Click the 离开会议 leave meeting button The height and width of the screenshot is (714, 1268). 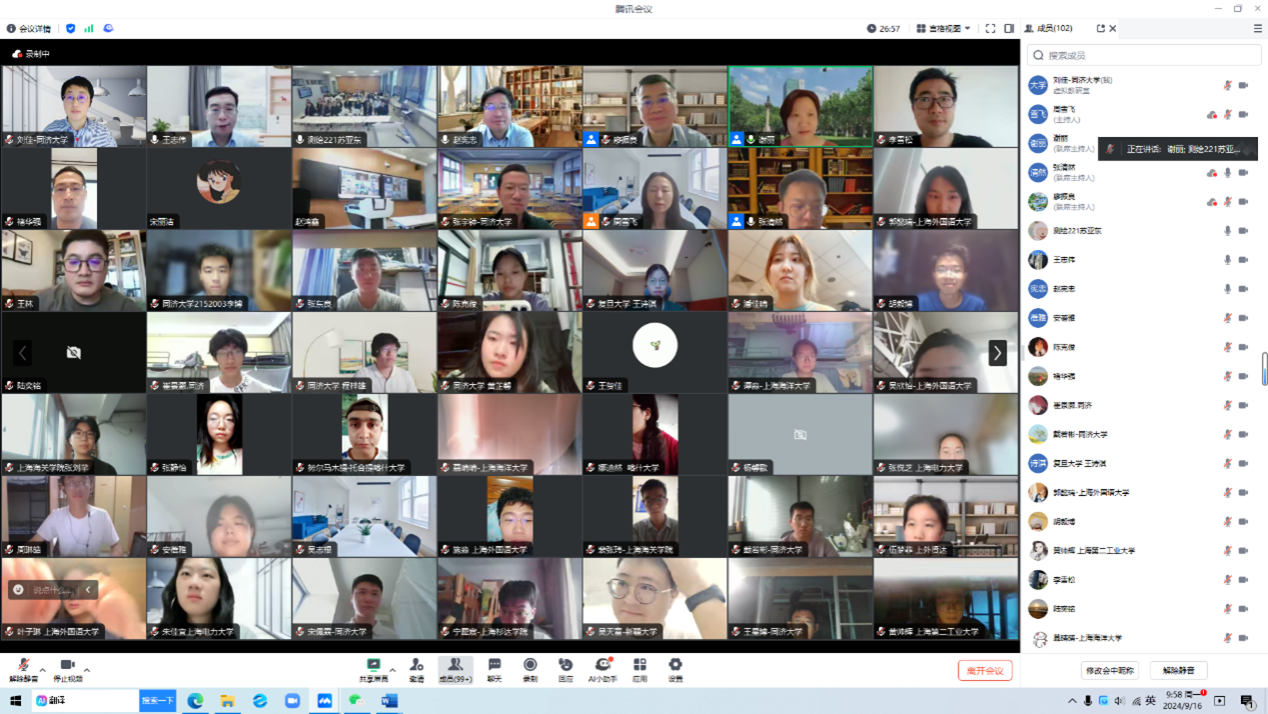(984, 670)
